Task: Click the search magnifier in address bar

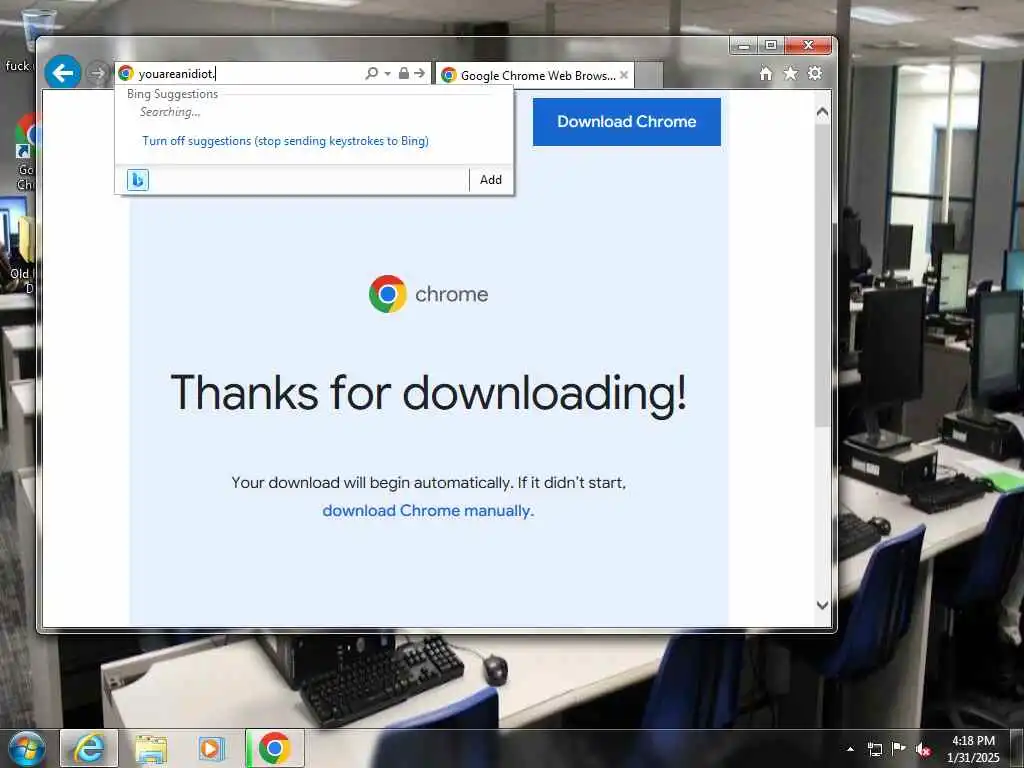Action: 372,73
